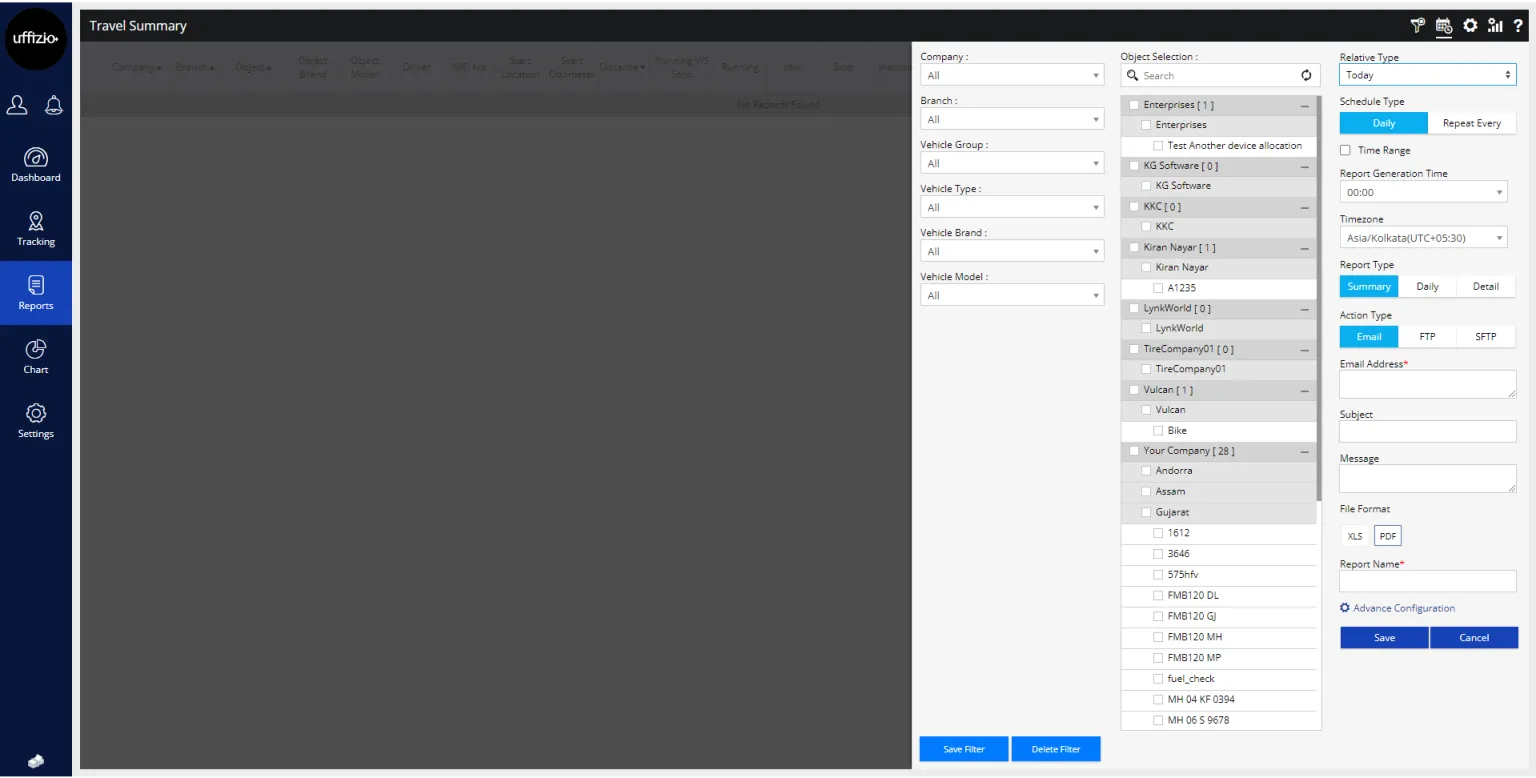Viewport: 1536px width, 778px height.
Task: Click the Save Filter button
Action: pos(964,749)
